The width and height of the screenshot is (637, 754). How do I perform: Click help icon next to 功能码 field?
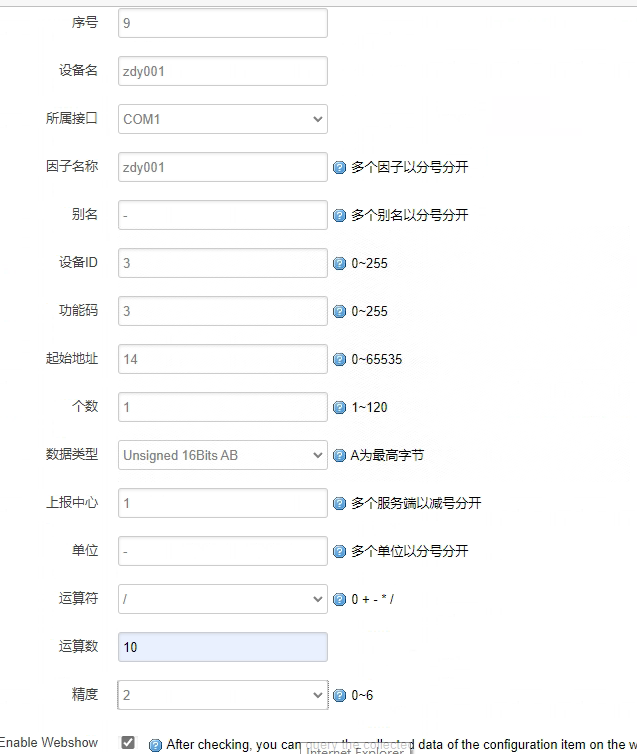(x=340, y=312)
